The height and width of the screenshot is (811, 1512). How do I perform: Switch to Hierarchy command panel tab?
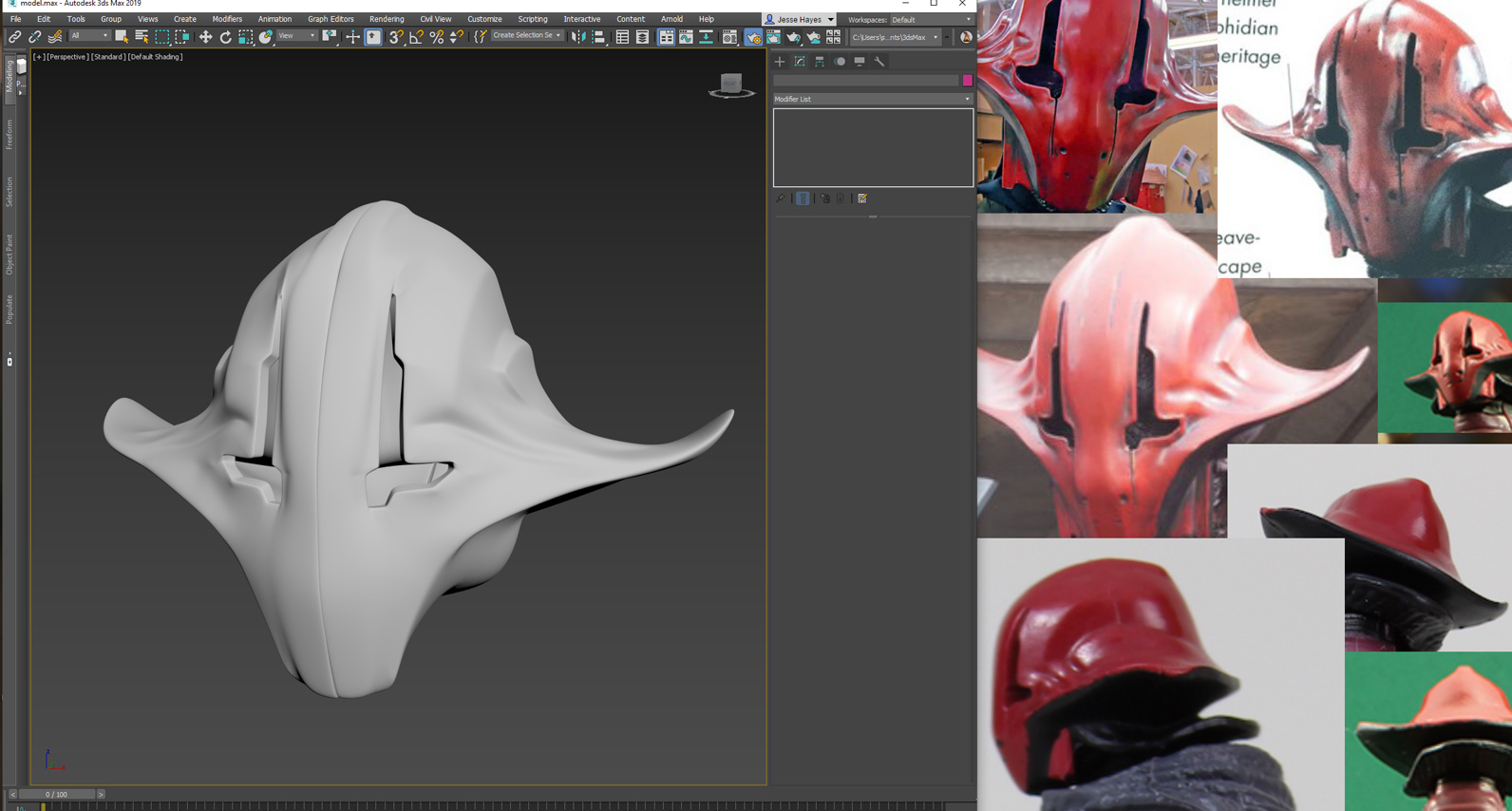pos(820,62)
